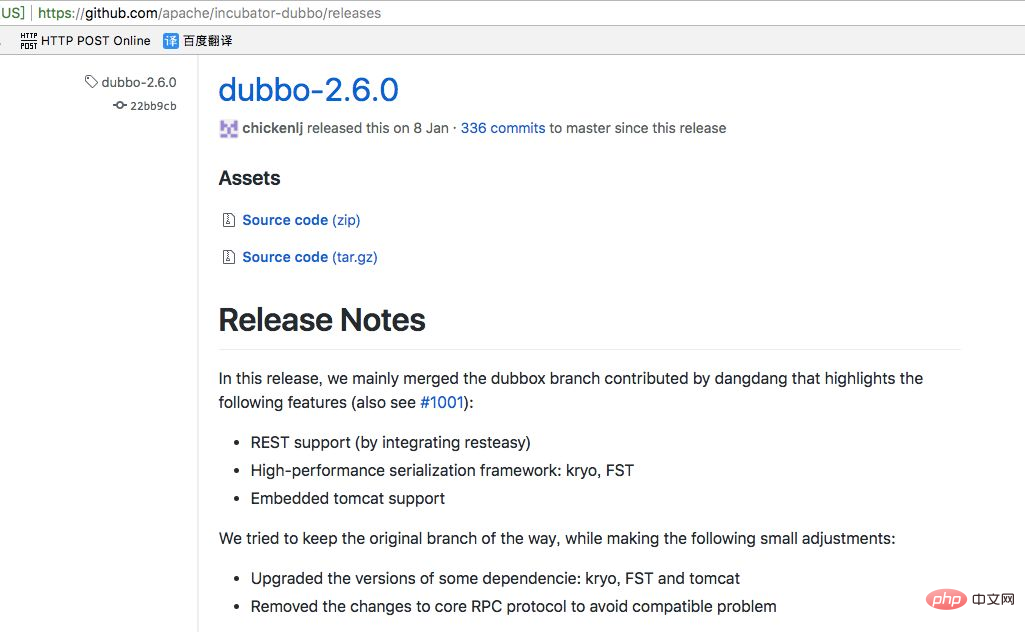This screenshot has height=632, width=1025.
Task: Click the zip file icon for Source code
Action: [x=228, y=220]
